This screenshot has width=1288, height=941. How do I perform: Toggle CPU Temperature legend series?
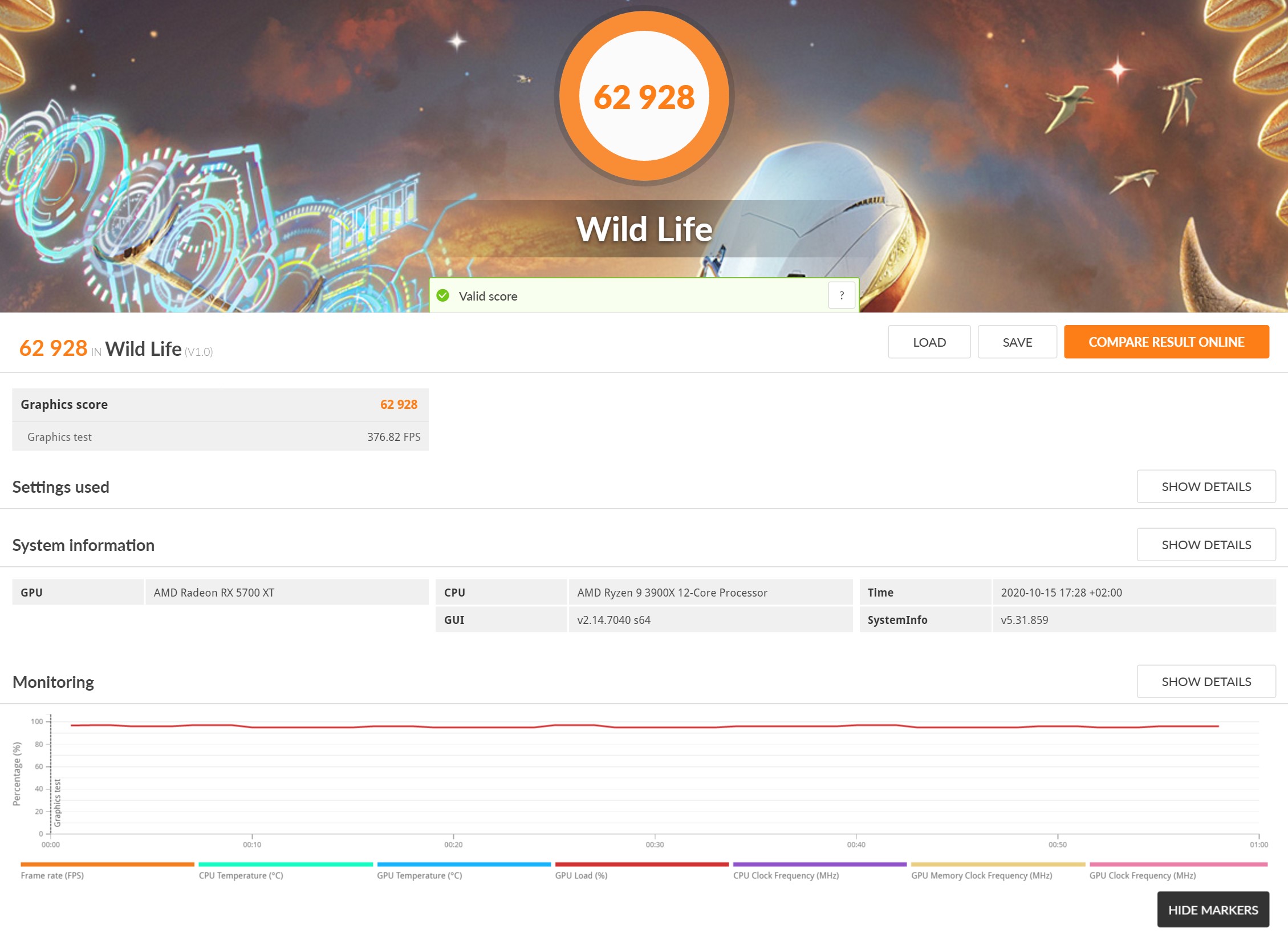(x=241, y=875)
